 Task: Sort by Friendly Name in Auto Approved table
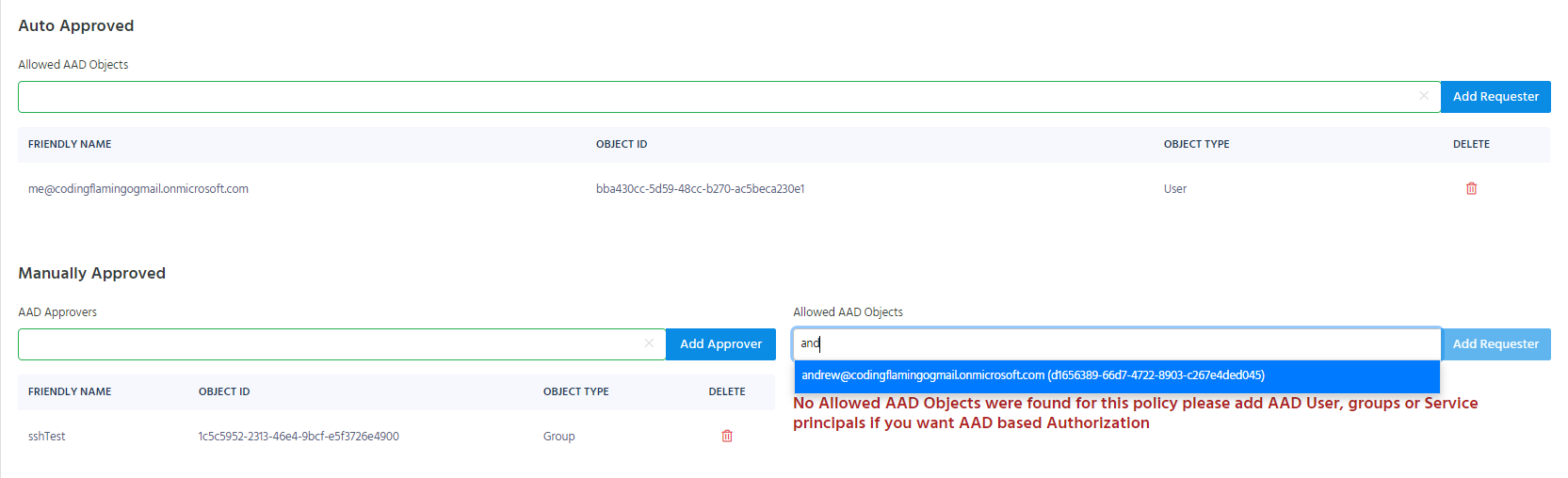pos(70,144)
